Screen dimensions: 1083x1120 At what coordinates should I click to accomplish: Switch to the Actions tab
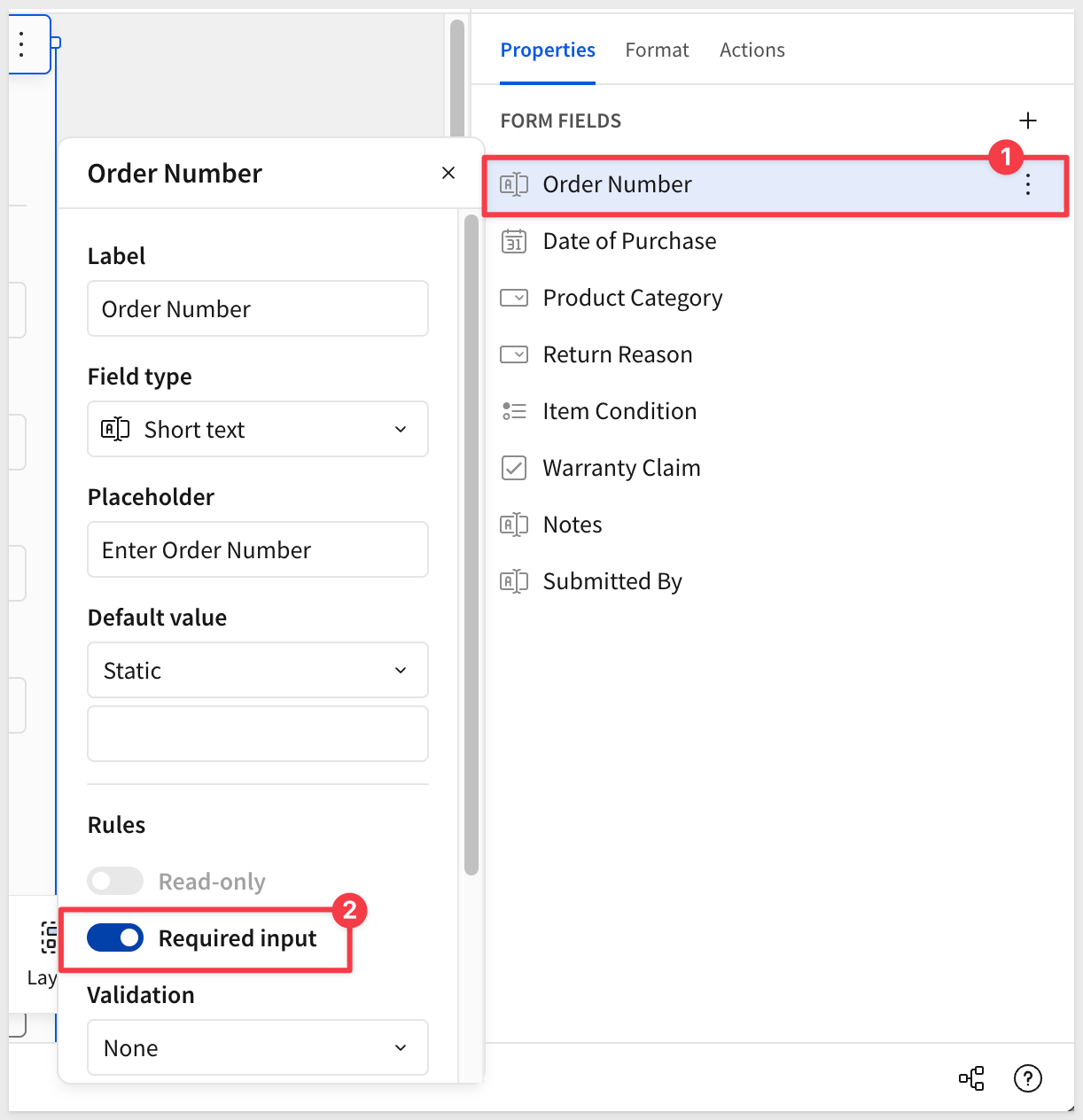(x=752, y=51)
